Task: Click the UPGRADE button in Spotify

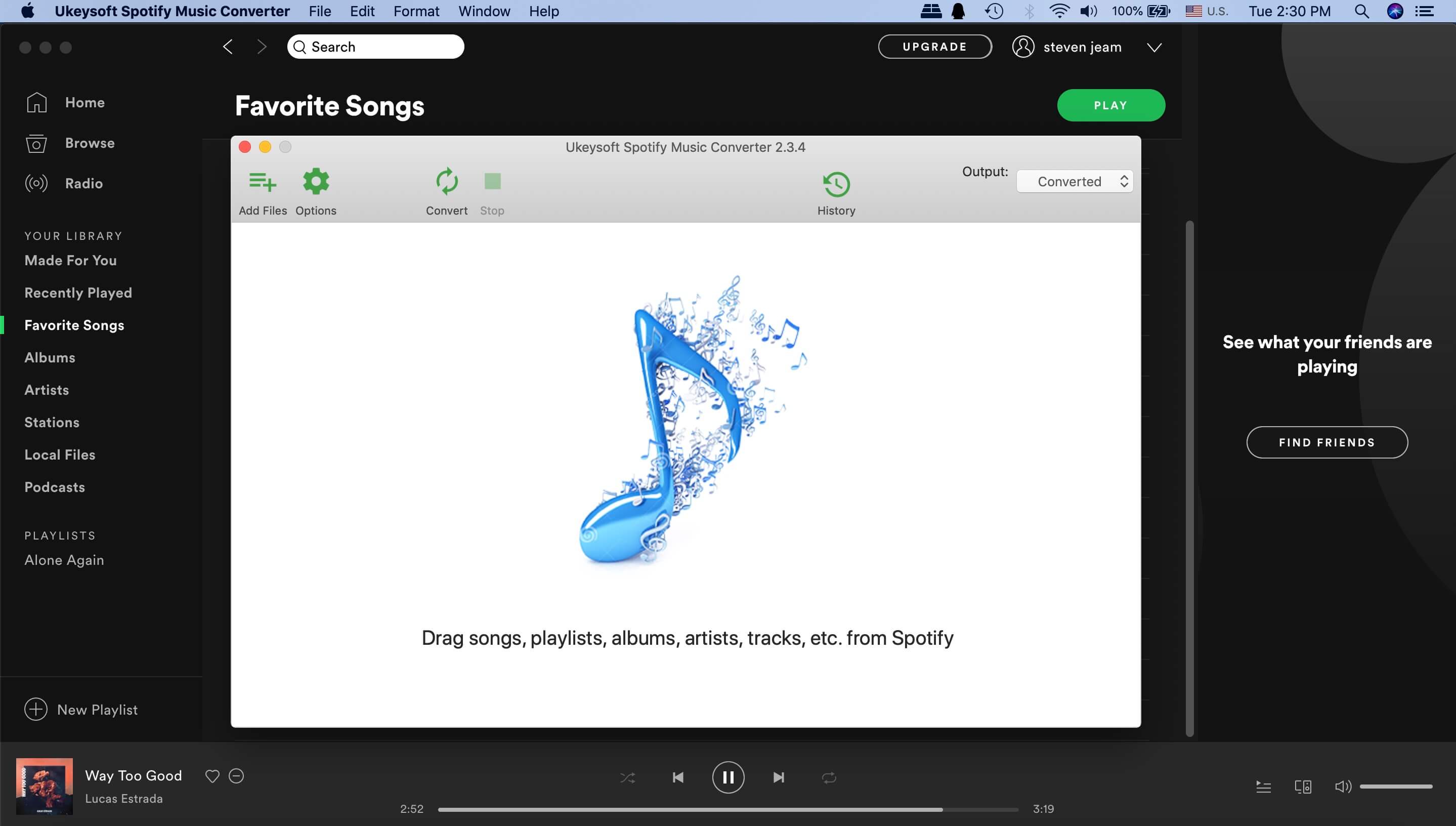Action: coord(935,46)
